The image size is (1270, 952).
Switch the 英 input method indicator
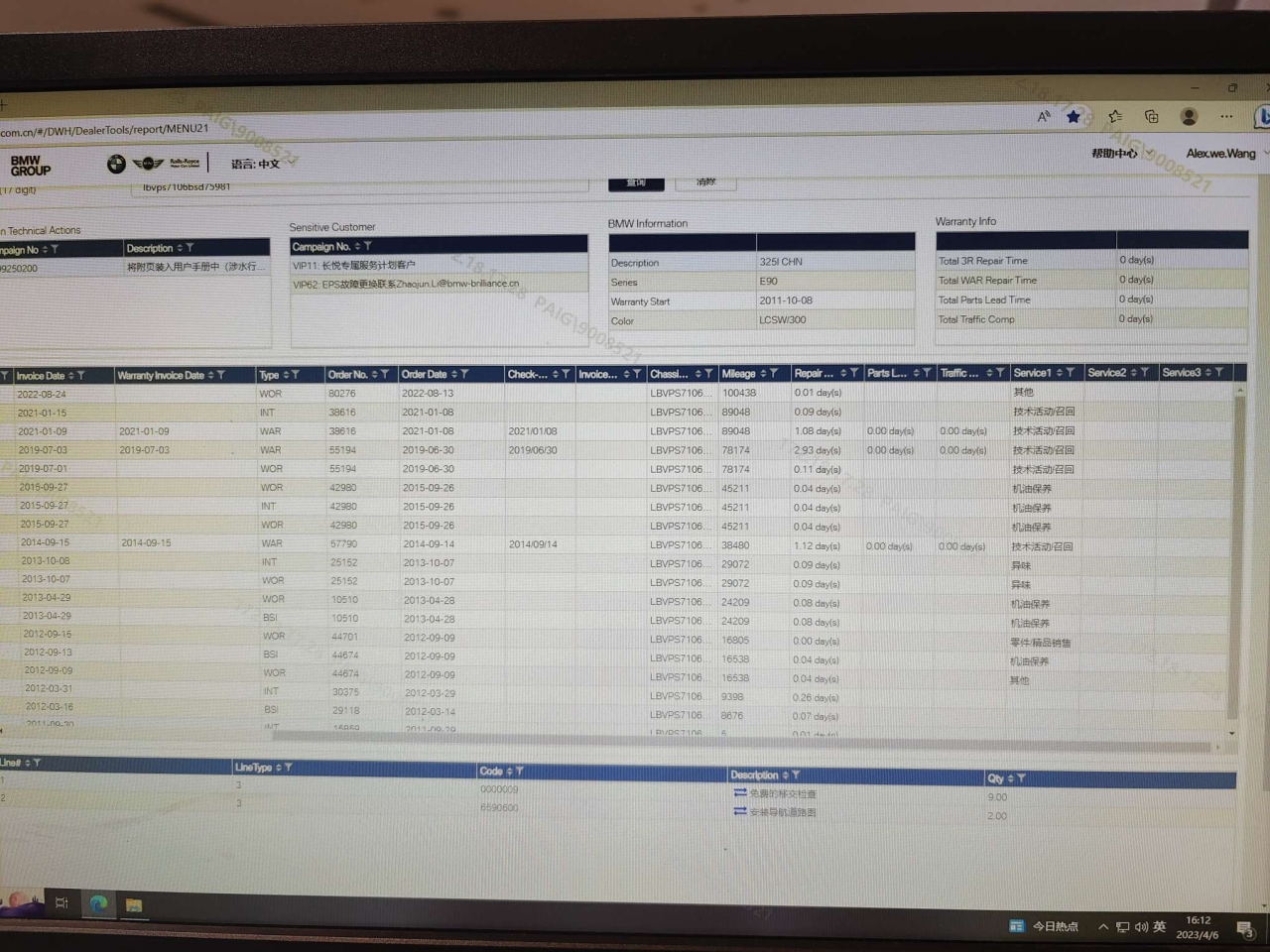pyautogui.click(x=1159, y=927)
